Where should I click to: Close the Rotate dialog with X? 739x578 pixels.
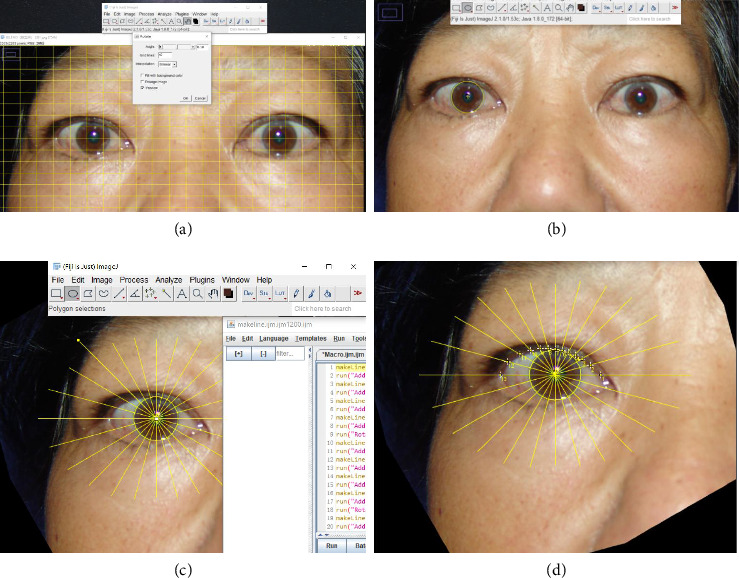[206, 36]
